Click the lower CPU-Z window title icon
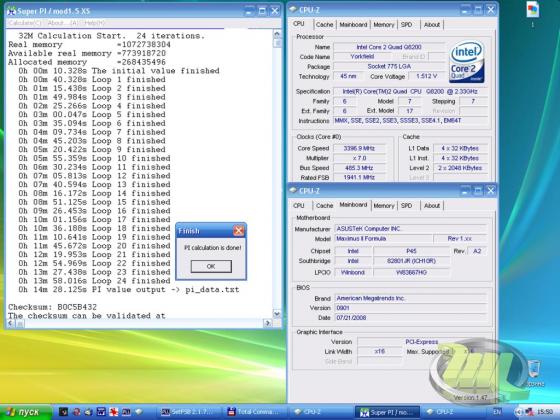This screenshot has width=560, height=420. (x=293, y=190)
